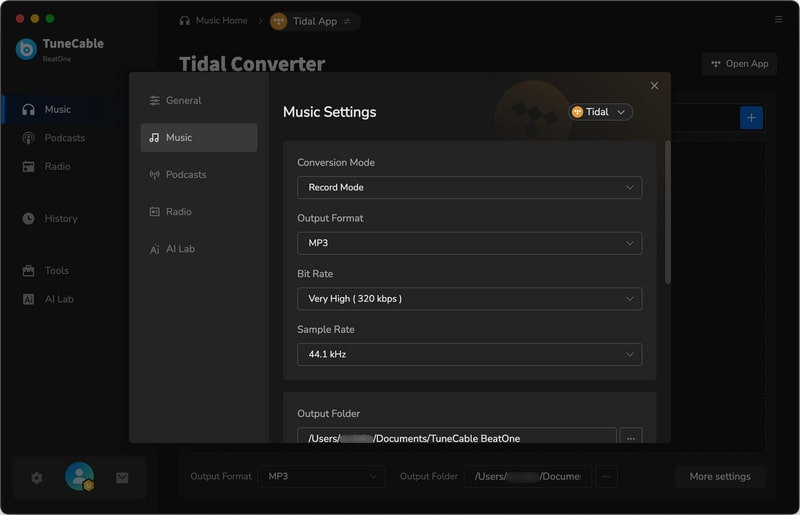Browse output folder from bottom bar
Viewport: 800px width, 515px height.
(x=606, y=476)
